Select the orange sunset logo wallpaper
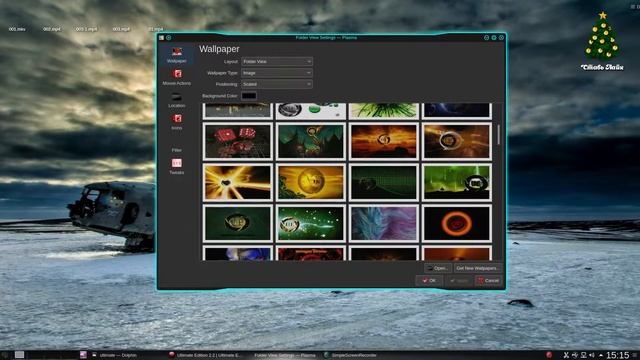The width and height of the screenshot is (640, 360). click(384, 141)
